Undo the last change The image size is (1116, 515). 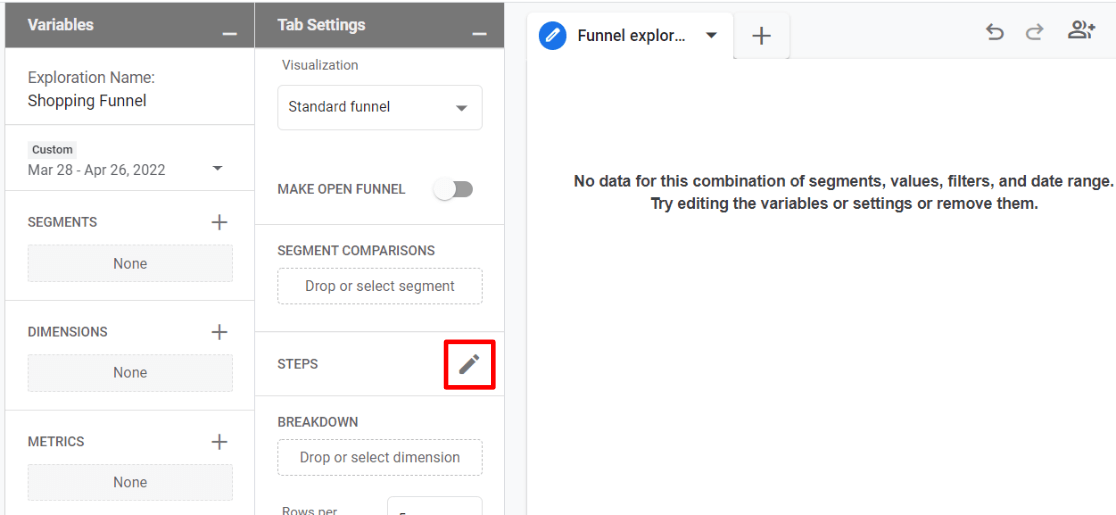[994, 32]
